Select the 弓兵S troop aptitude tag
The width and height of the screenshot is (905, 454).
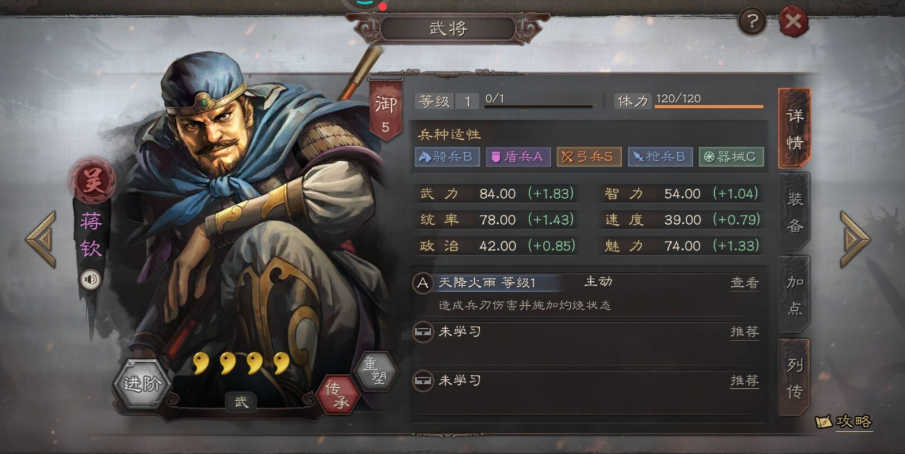click(589, 157)
